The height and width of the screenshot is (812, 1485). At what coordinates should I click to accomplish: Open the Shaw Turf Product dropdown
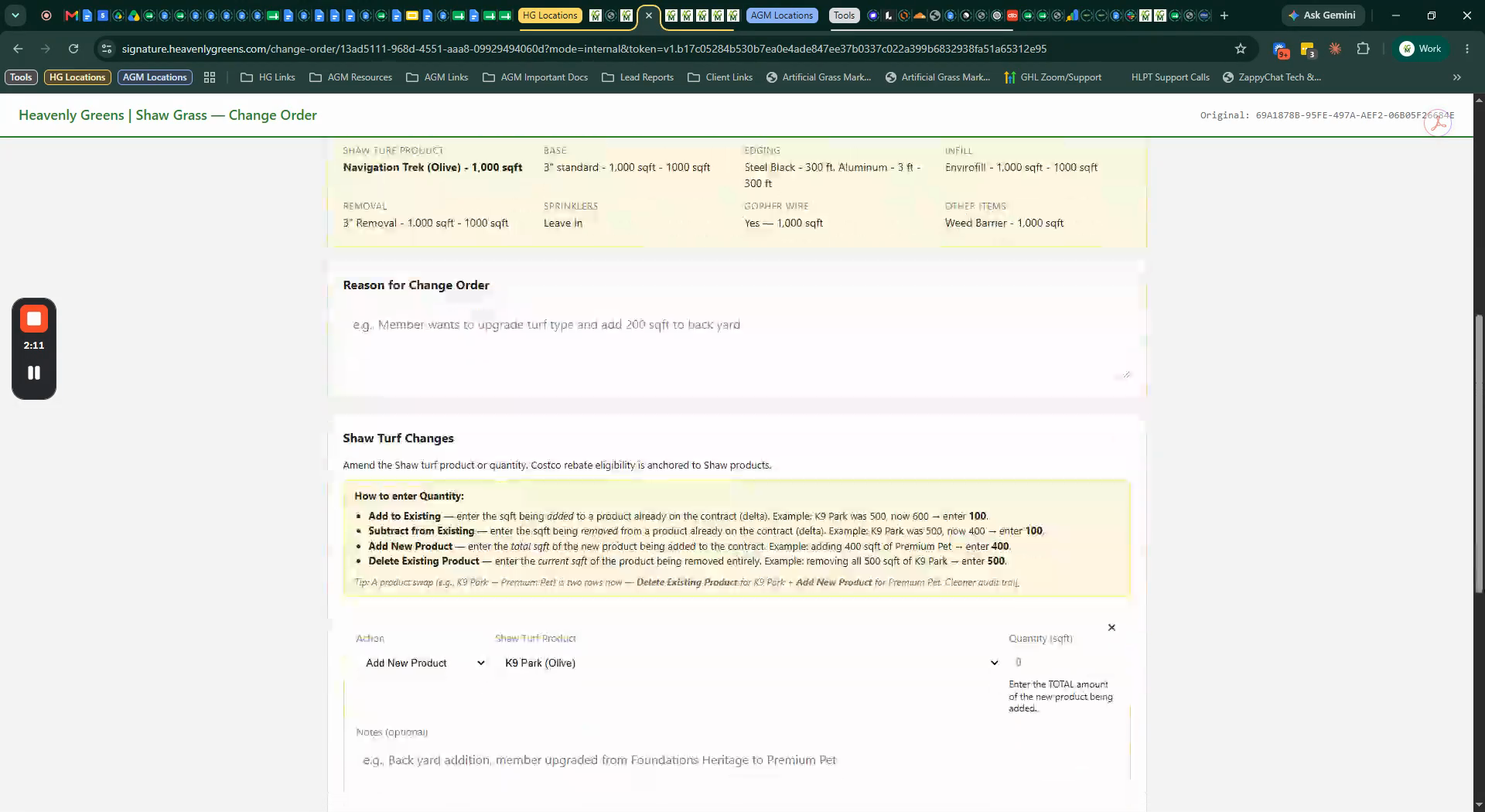749,663
